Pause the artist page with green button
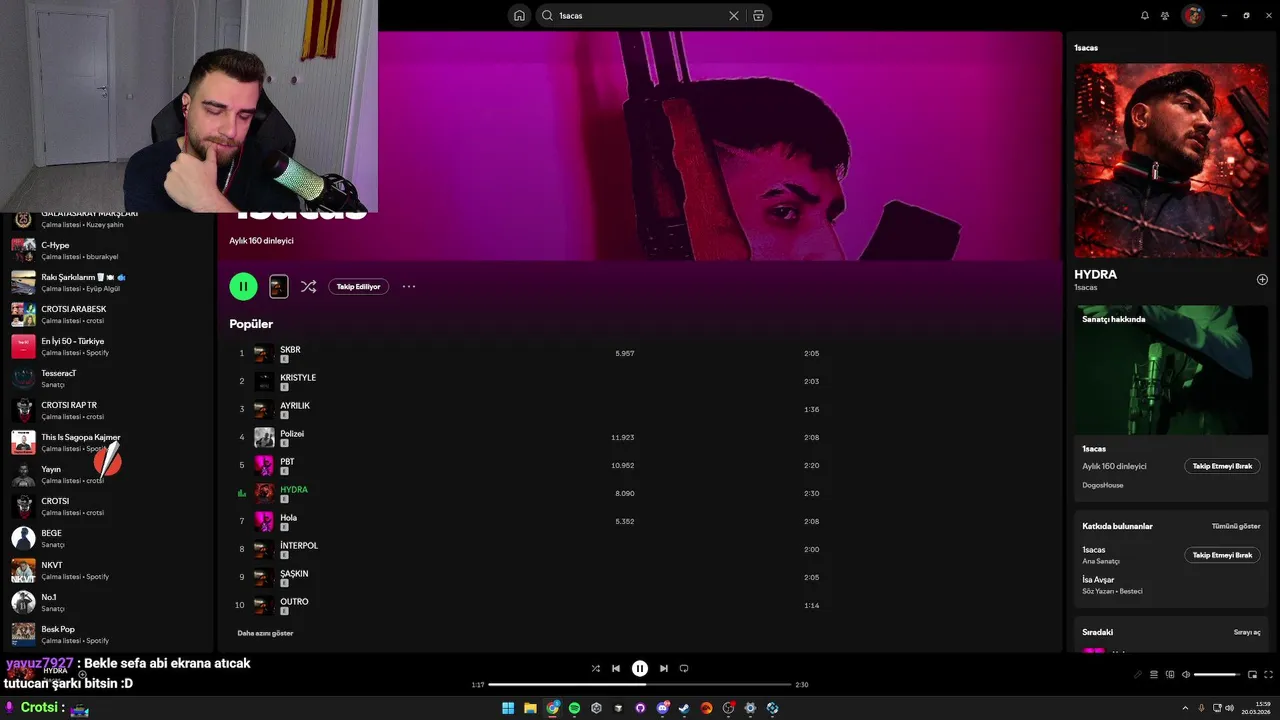Viewport: 1280px width, 720px height. click(243, 286)
